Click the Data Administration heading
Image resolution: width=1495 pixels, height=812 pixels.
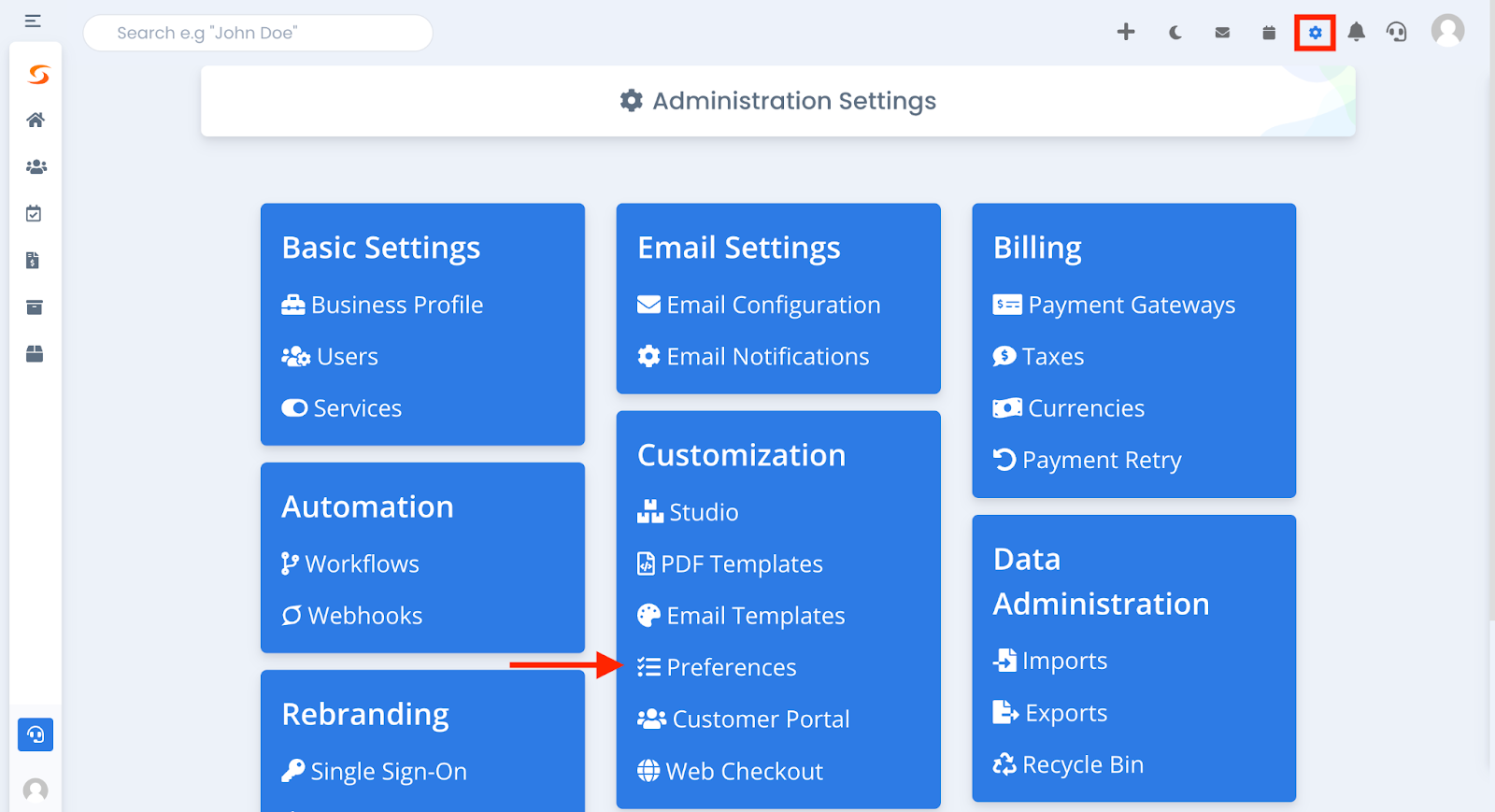coord(1102,581)
